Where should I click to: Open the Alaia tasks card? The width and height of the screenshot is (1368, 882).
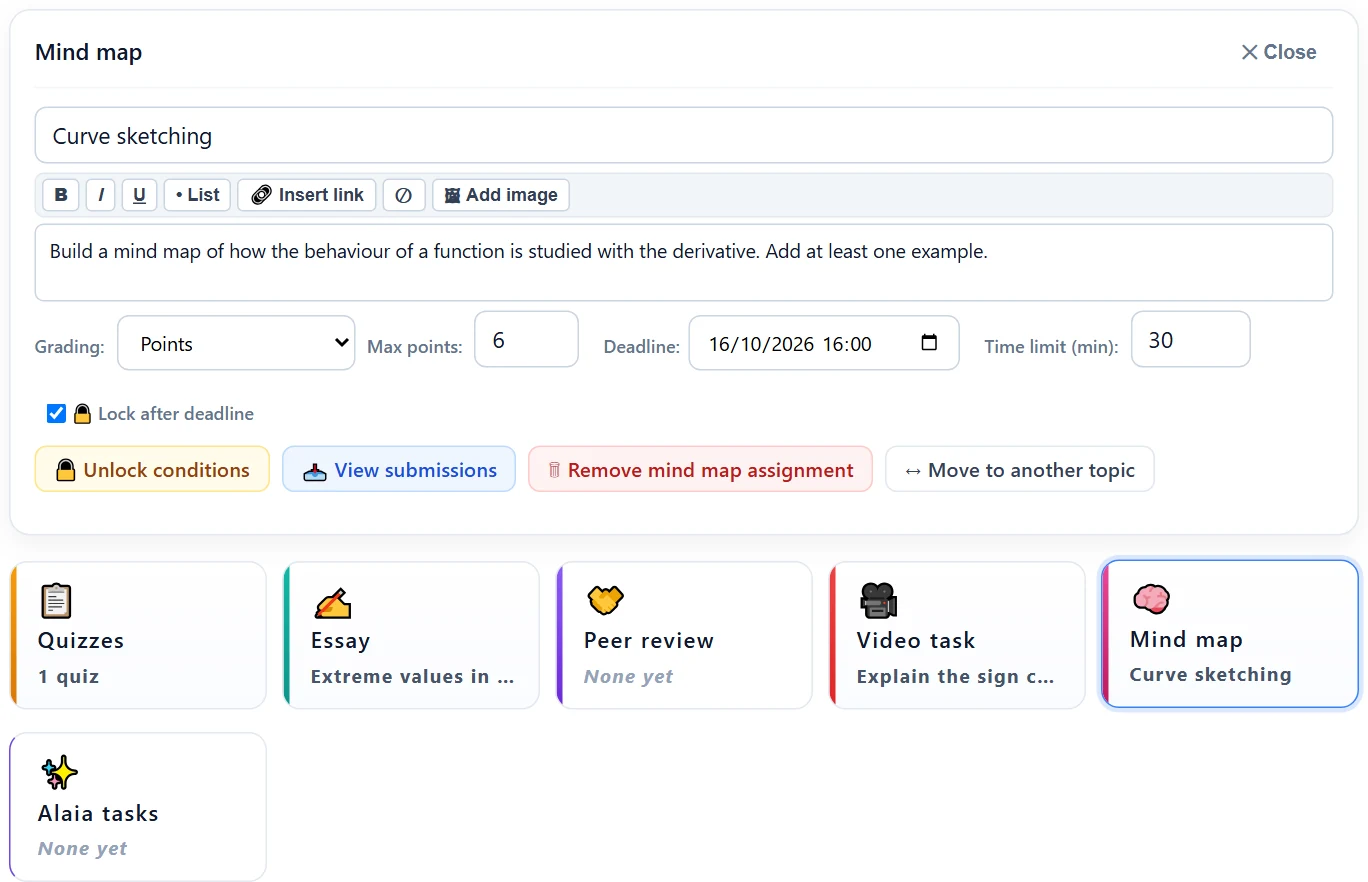[138, 807]
